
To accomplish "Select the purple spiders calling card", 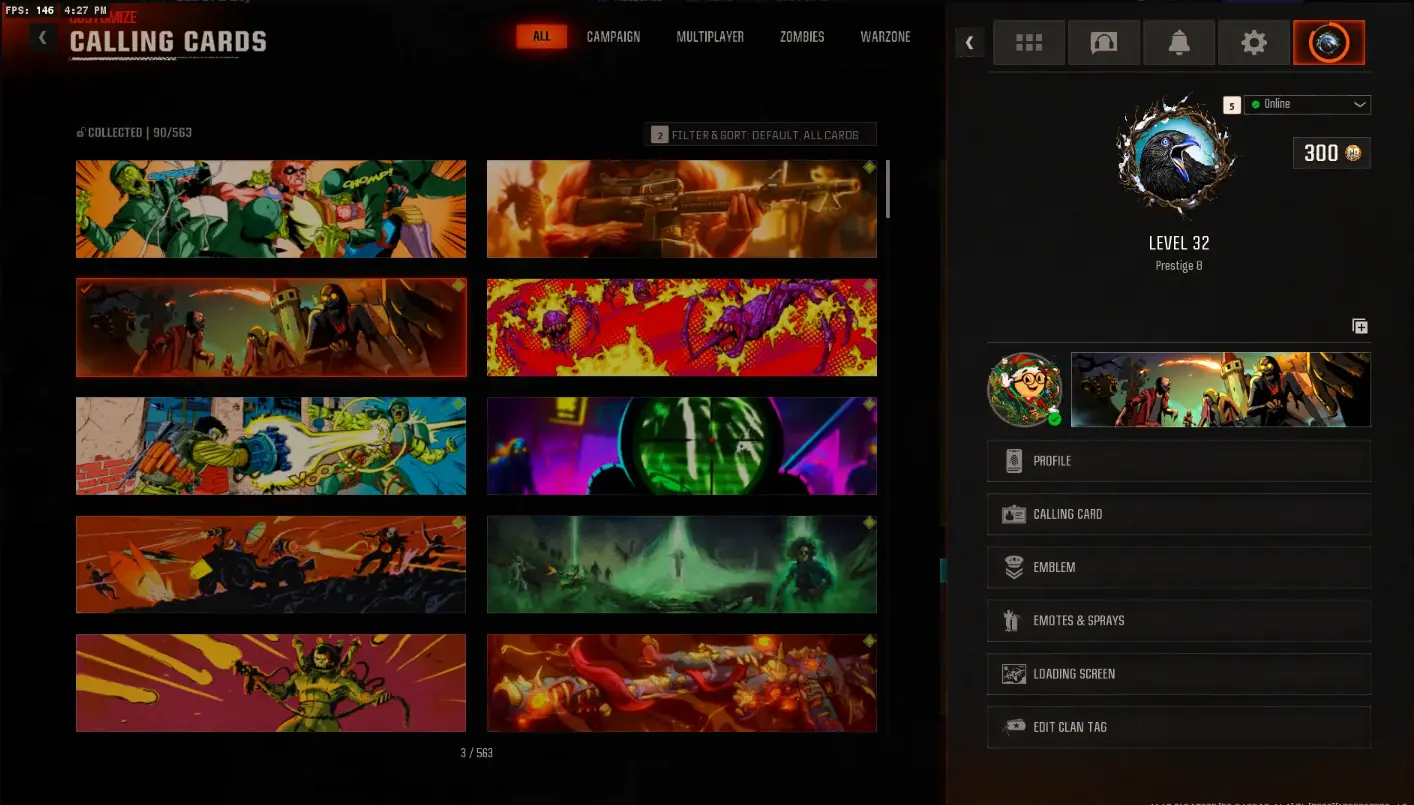I will pos(681,328).
